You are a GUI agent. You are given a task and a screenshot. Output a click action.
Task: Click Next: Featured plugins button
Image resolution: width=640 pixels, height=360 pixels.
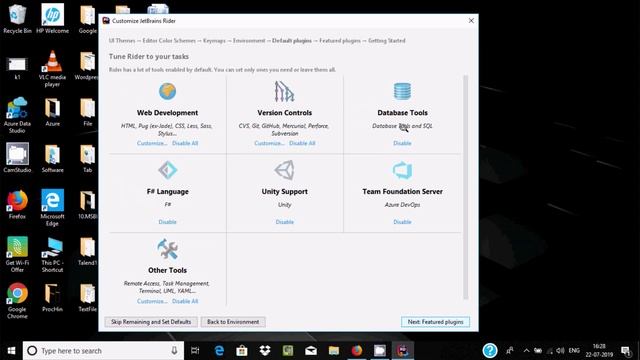click(436, 322)
